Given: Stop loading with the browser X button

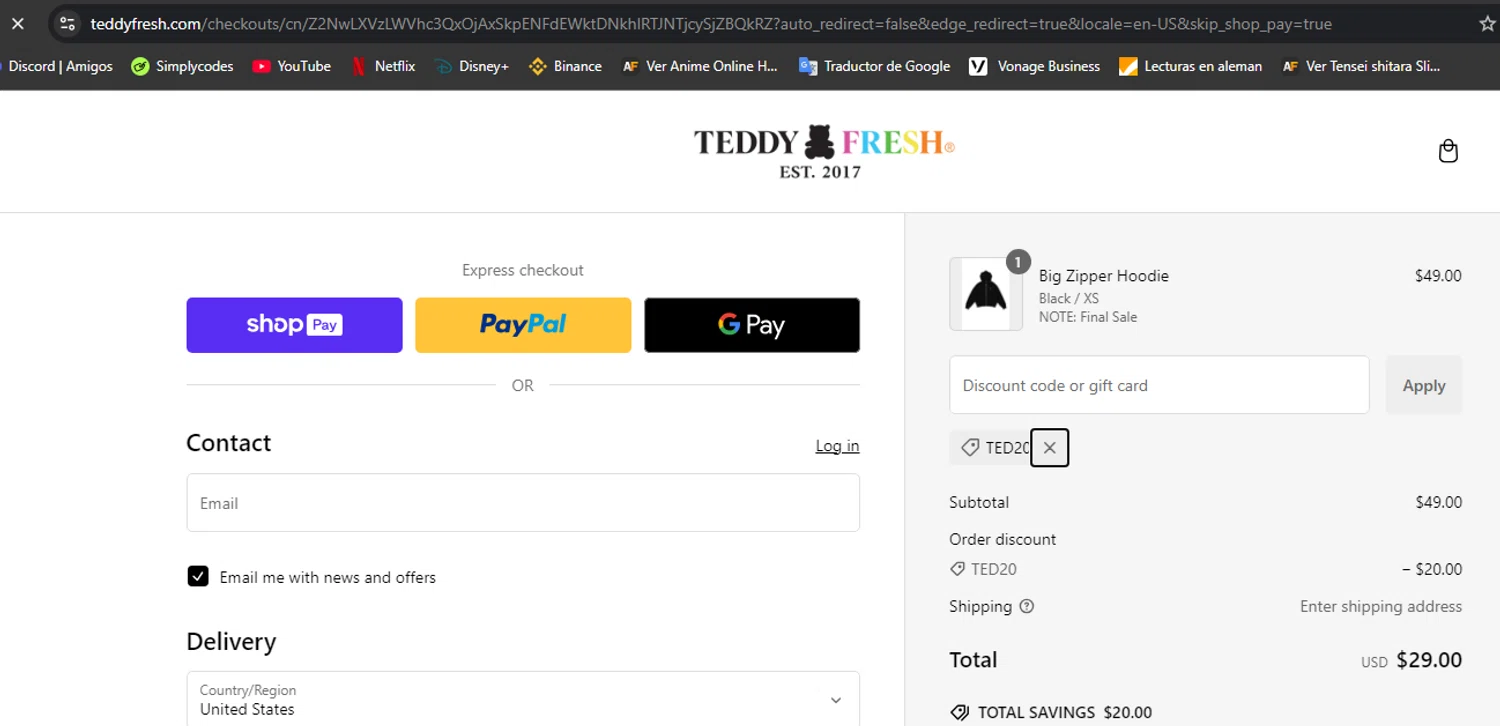Looking at the screenshot, I should click(18, 24).
